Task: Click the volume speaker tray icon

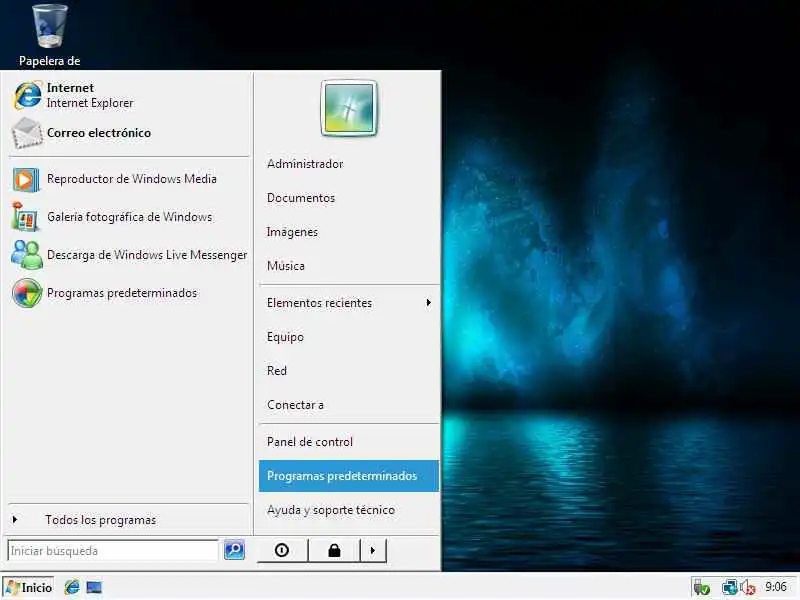Action: coord(748,588)
